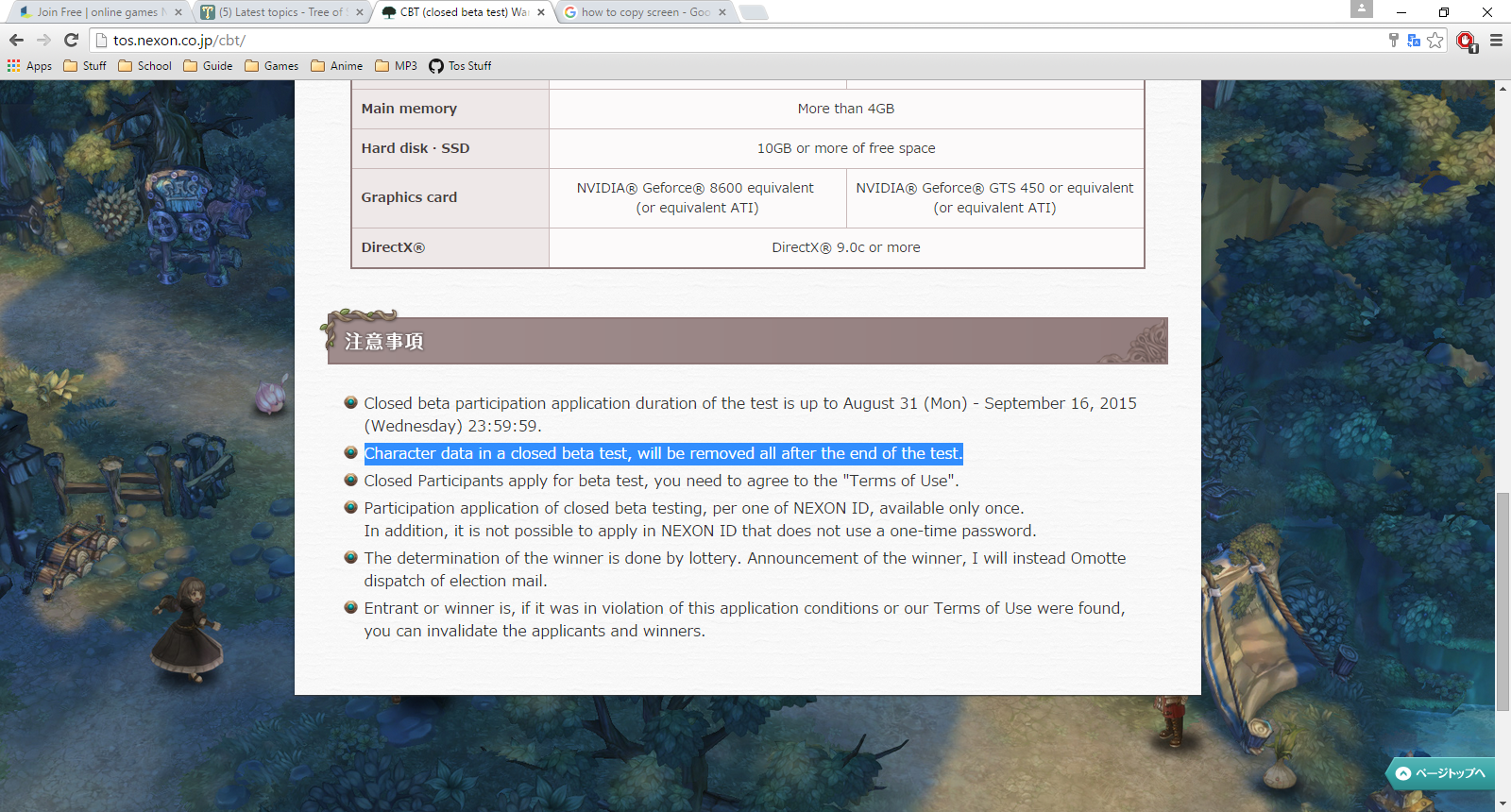1511x812 pixels.
Task: Click the back navigation arrow
Action: click(16, 40)
